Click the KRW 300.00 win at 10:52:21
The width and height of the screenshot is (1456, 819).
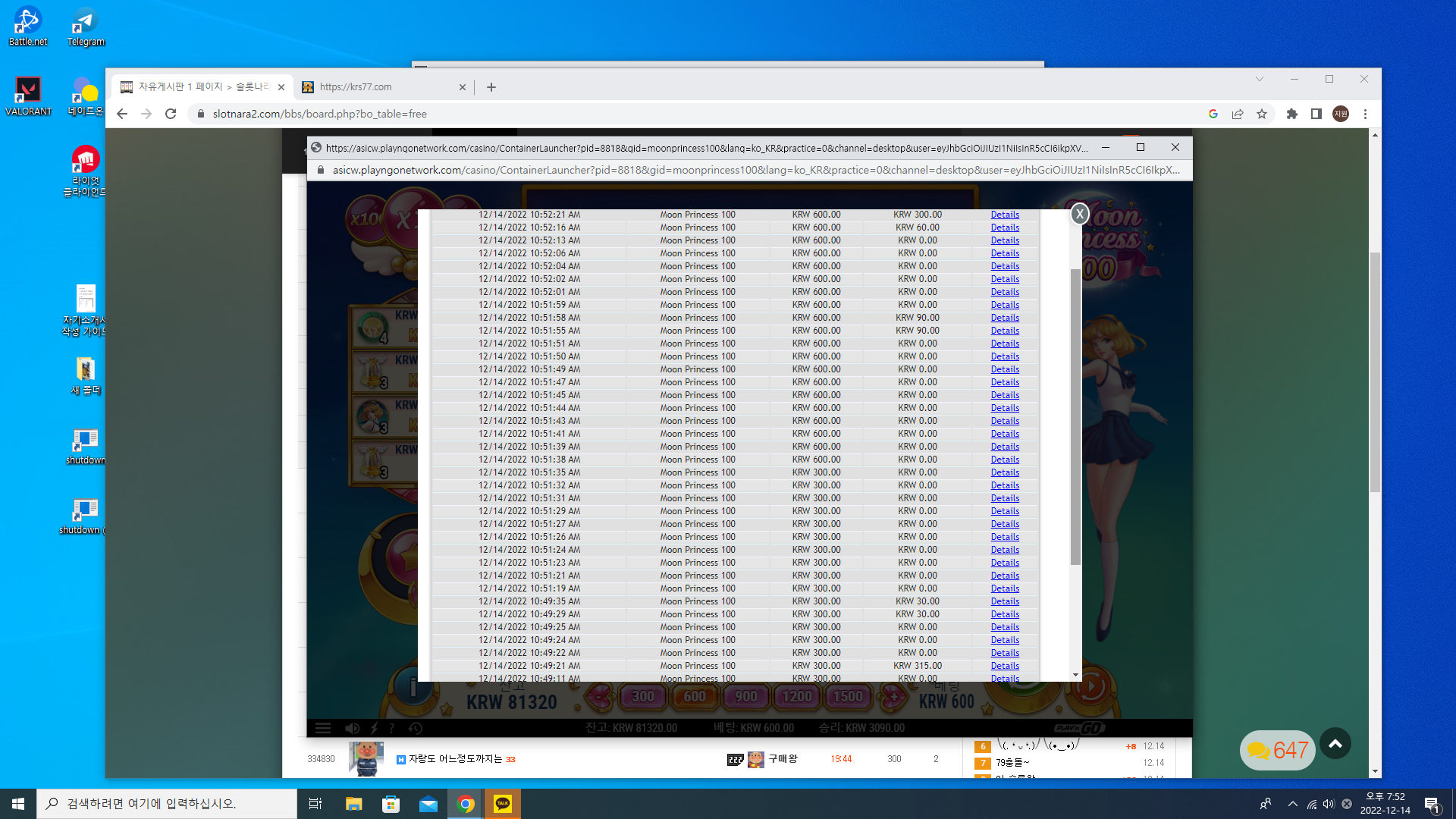tap(918, 215)
